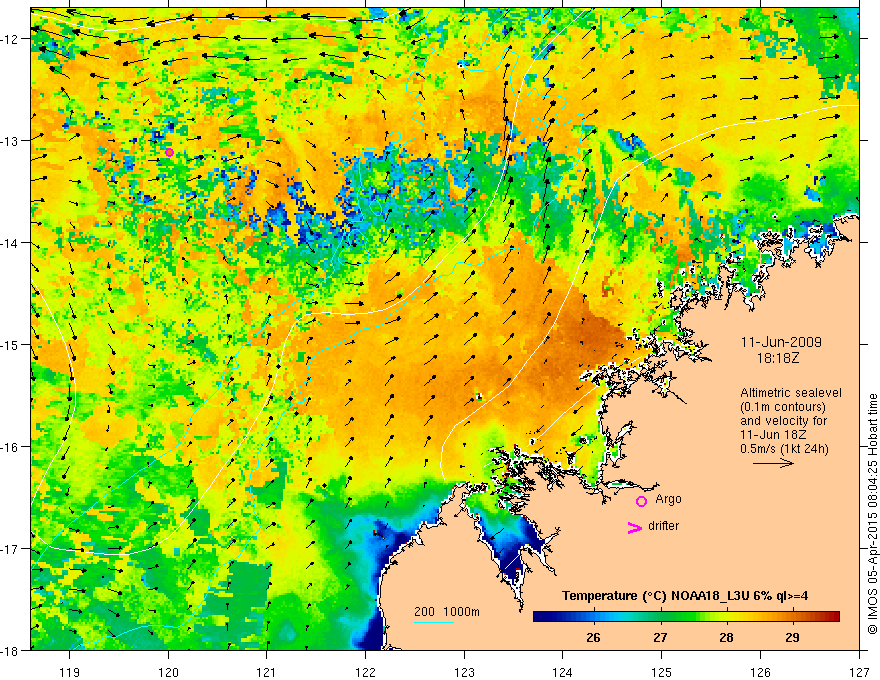880x680 pixels.
Task: Click the color bar tick label 26
Action: click(593, 638)
